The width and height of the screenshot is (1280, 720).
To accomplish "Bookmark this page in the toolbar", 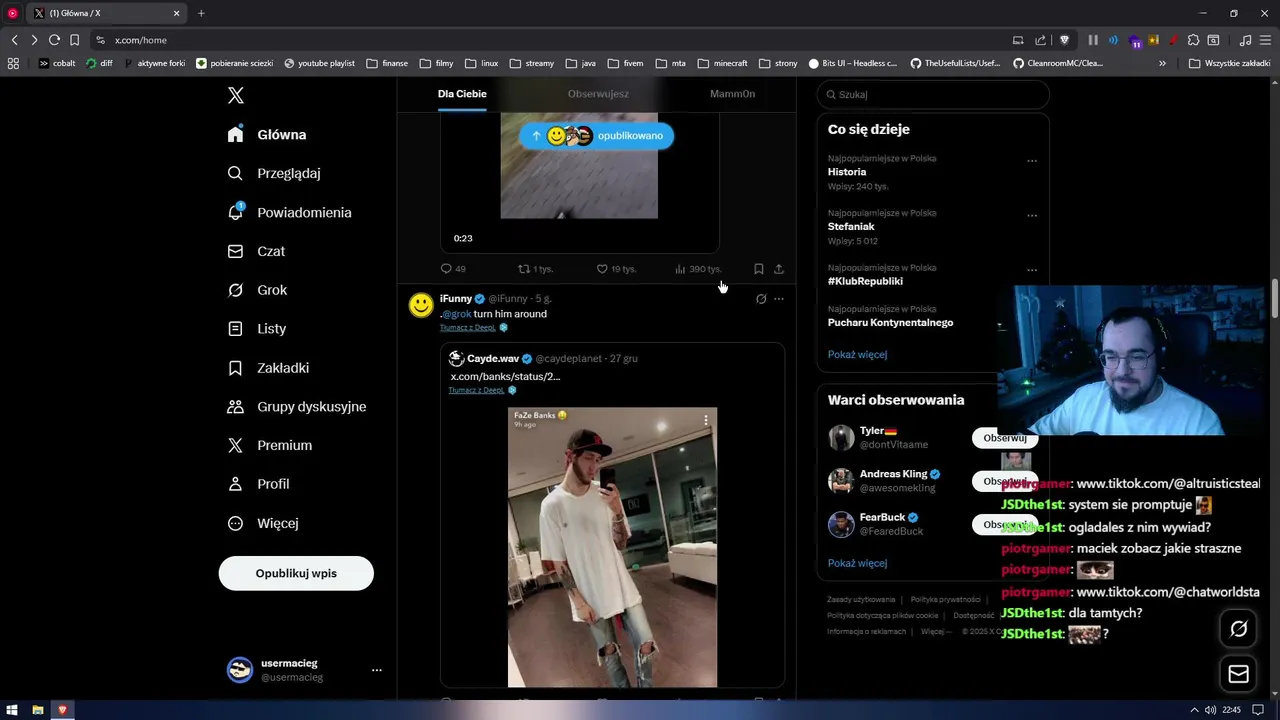I will point(74,40).
